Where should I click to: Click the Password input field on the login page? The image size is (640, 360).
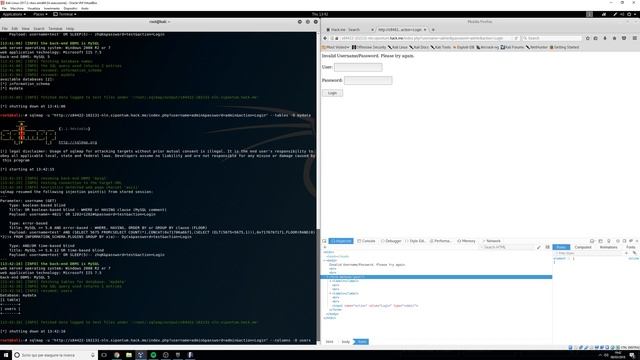(x=368, y=80)
